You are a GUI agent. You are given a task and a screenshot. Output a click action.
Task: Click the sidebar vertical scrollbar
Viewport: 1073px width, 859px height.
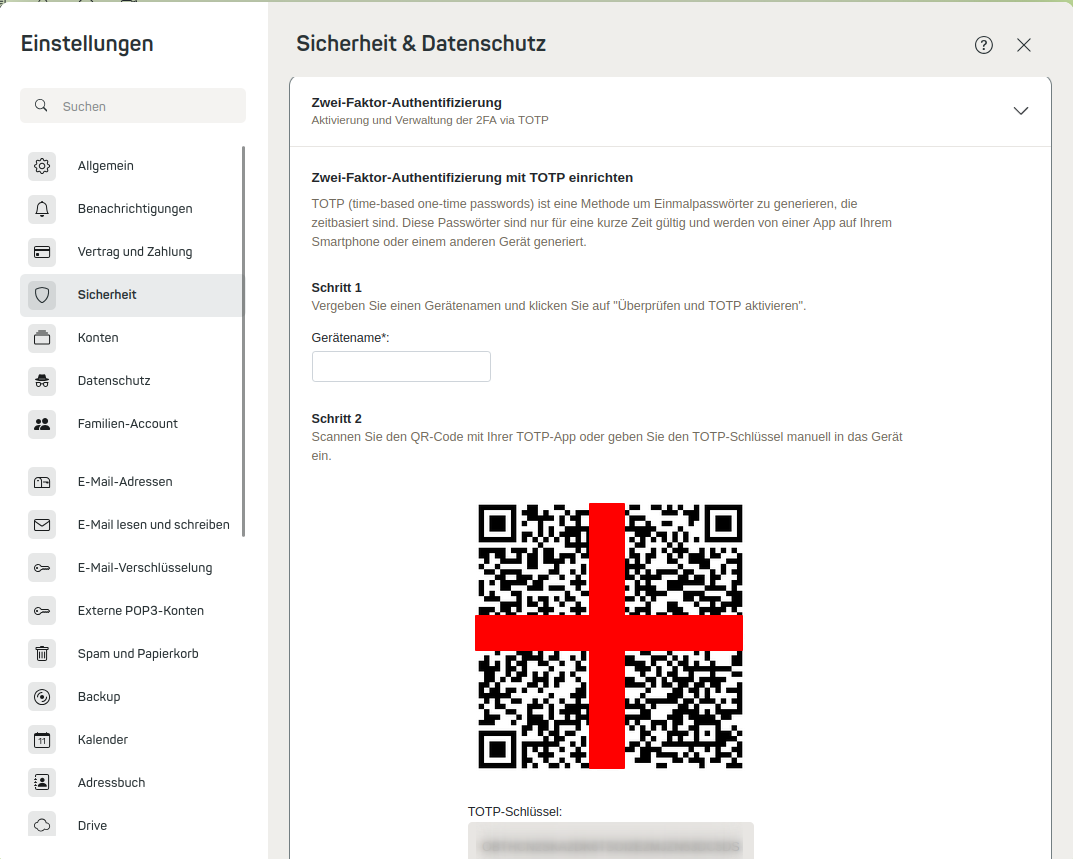243,341
